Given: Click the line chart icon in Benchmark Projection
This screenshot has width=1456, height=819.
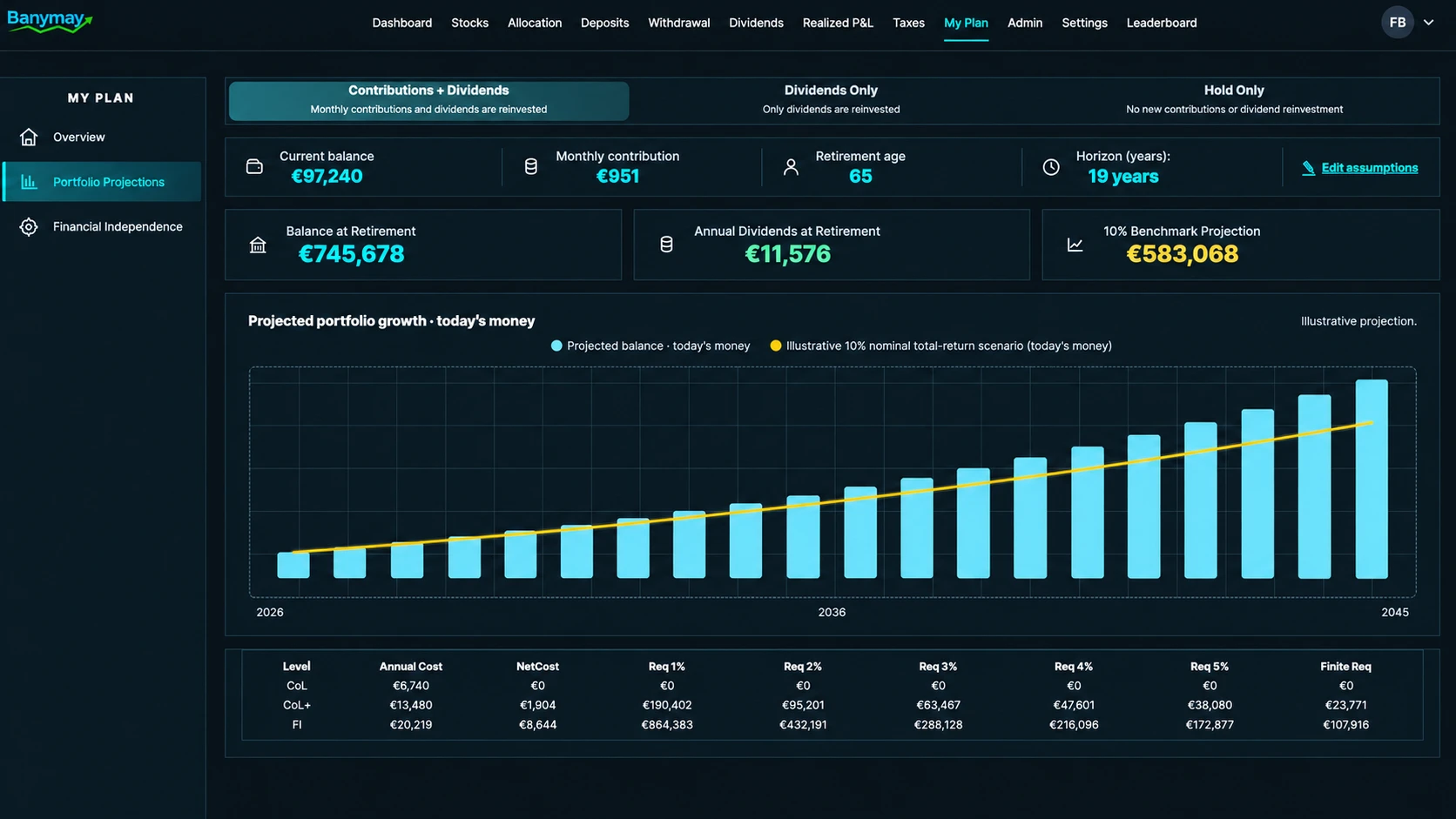Looking at the screenshot, I should coord(1075,245).
